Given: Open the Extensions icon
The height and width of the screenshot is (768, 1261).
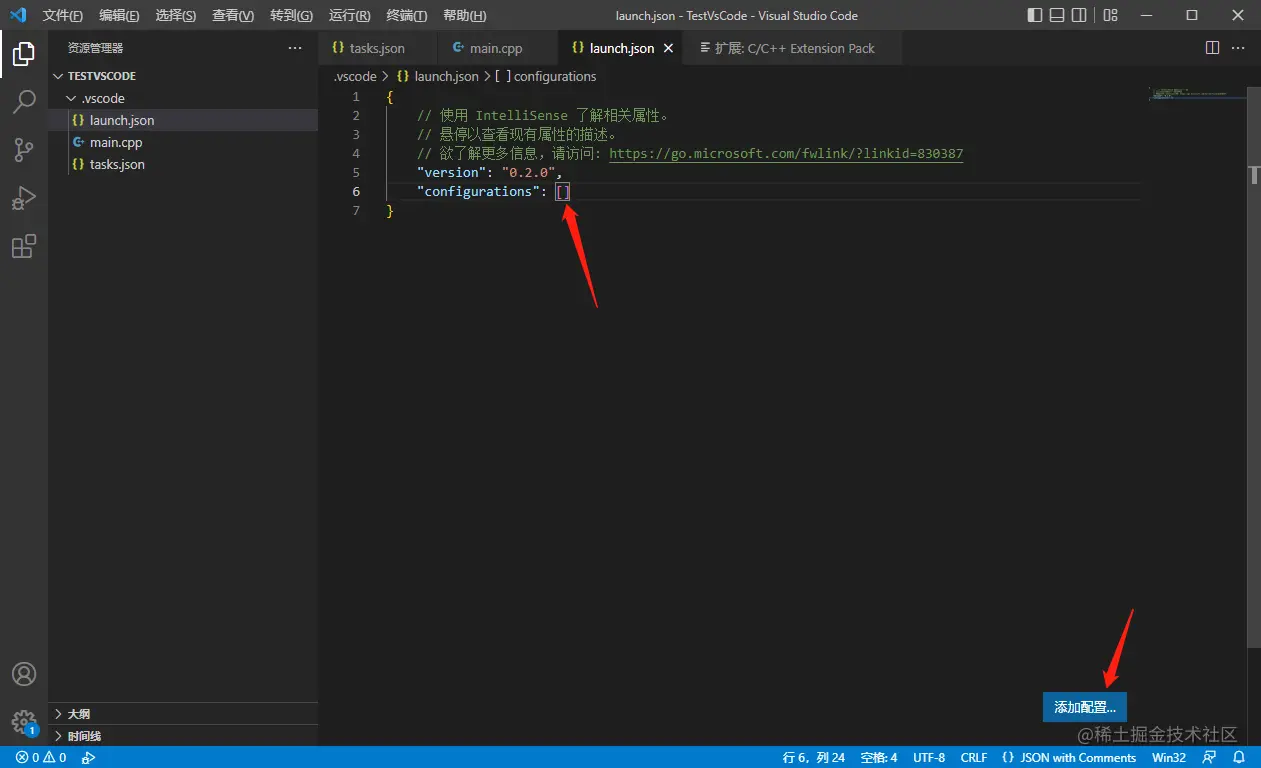Looking at the screenshot, I should (x=24, y=246).
